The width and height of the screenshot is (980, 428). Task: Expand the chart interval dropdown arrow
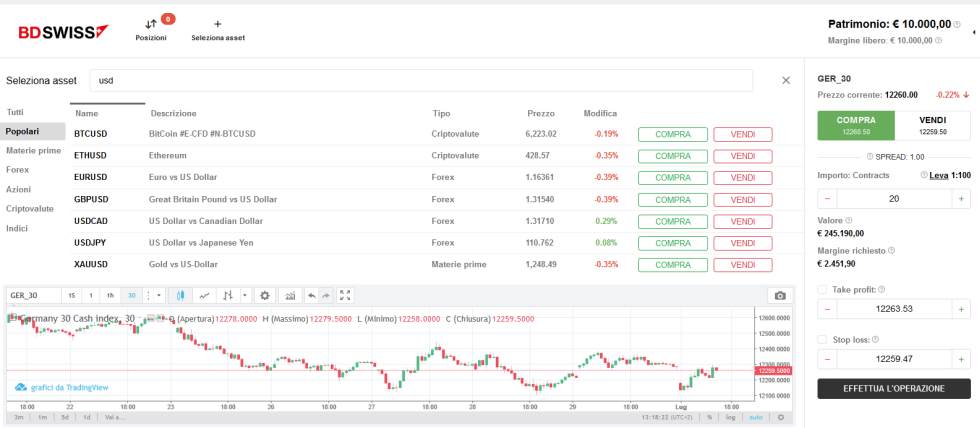[x=159, y=295]
